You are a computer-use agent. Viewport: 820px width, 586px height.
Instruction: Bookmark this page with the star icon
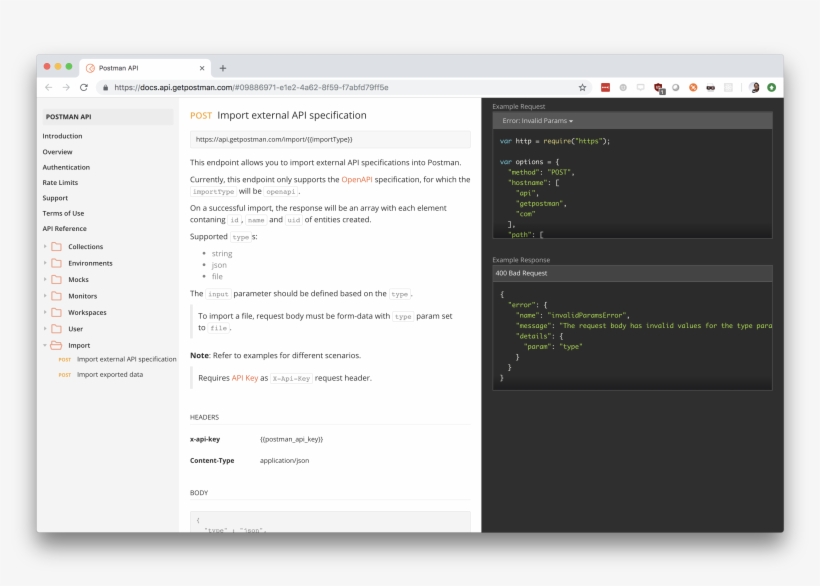tap(582, 88)
